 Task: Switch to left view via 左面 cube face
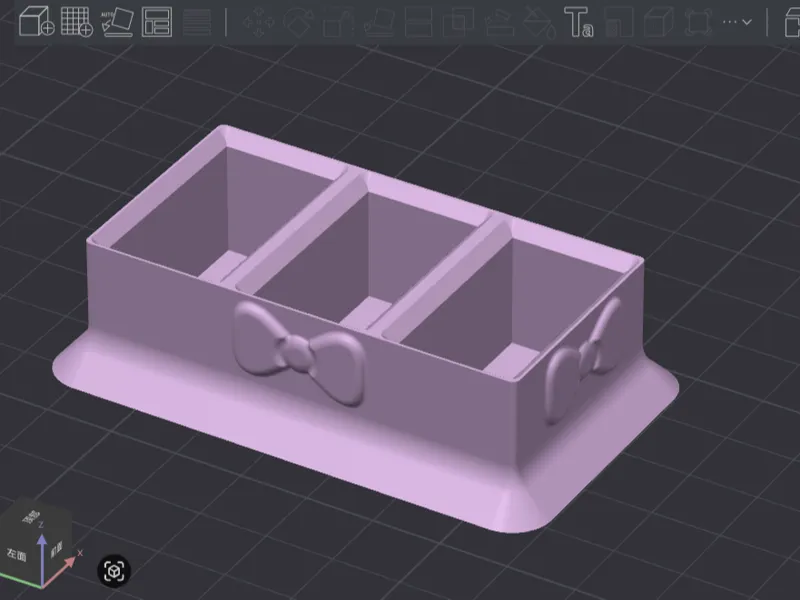(x=17, y=555)
